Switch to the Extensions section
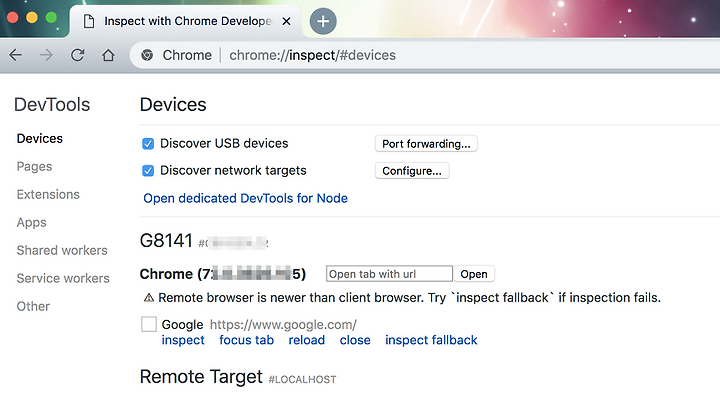Viewport: 720px width, 411px height. coord(48,195)
